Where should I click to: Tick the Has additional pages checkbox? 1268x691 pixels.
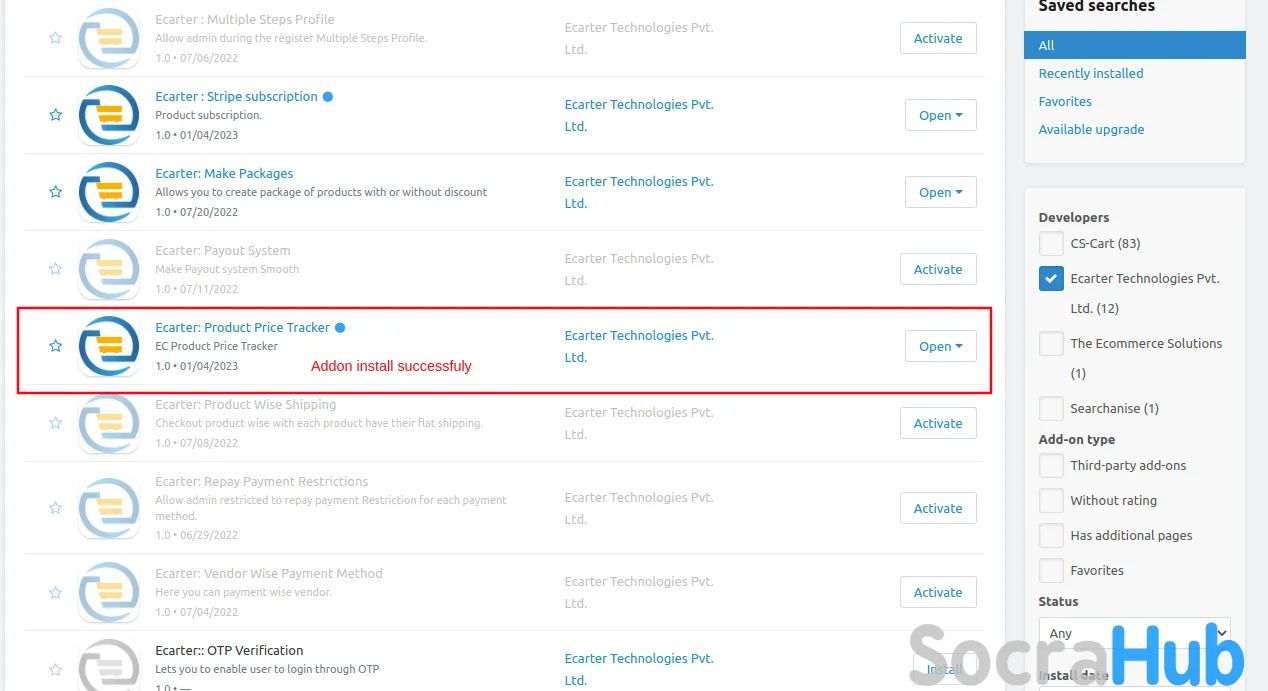click(x=1051, y=536)
